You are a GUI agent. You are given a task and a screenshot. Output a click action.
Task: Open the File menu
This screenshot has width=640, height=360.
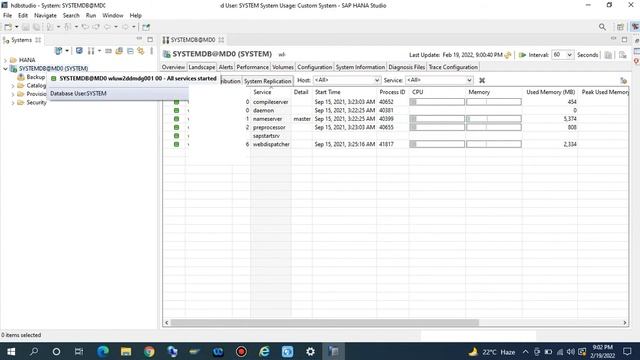click(x=7, y=16)
